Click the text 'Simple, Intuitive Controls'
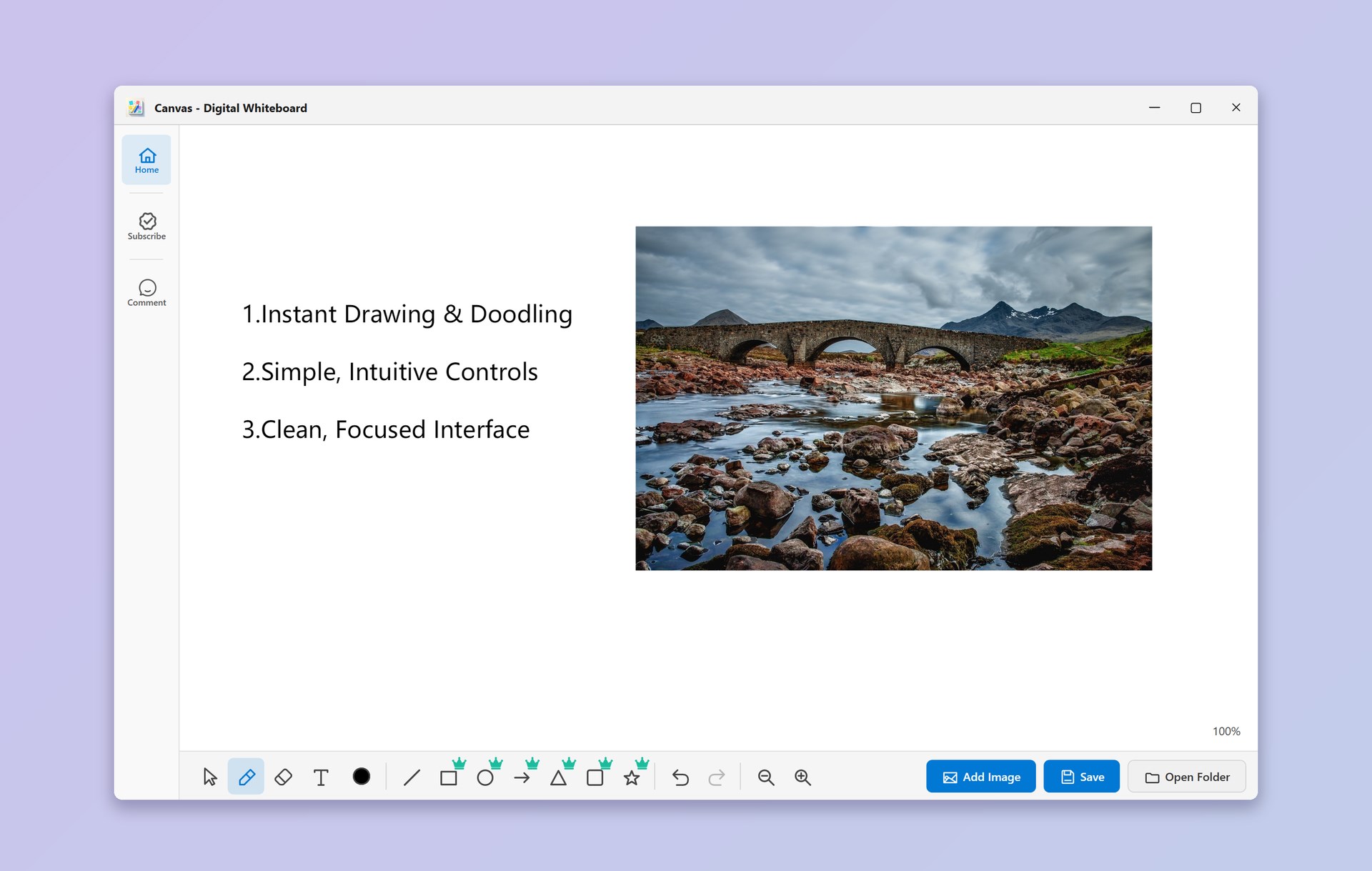The width and height of the screenshot is (1372, 871). [x=399, y=372]
